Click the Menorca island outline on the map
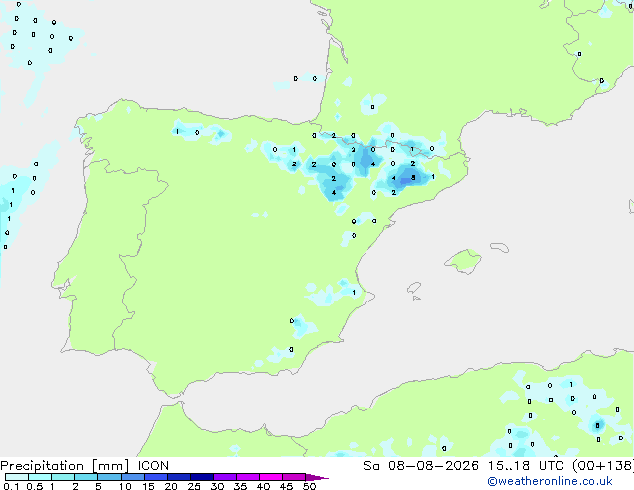 coord(500,247)
